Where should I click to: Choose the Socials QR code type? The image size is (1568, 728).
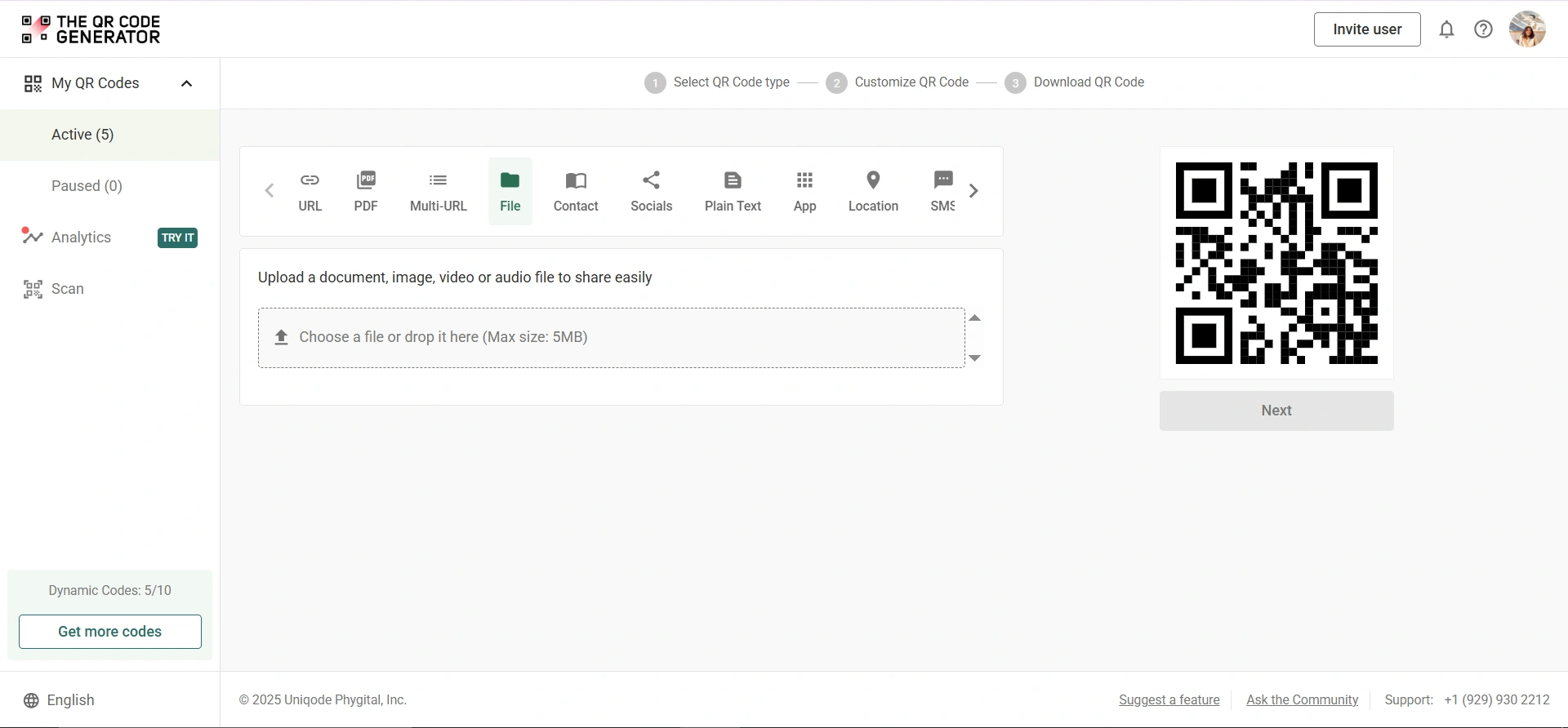click(x=651, y=192)
